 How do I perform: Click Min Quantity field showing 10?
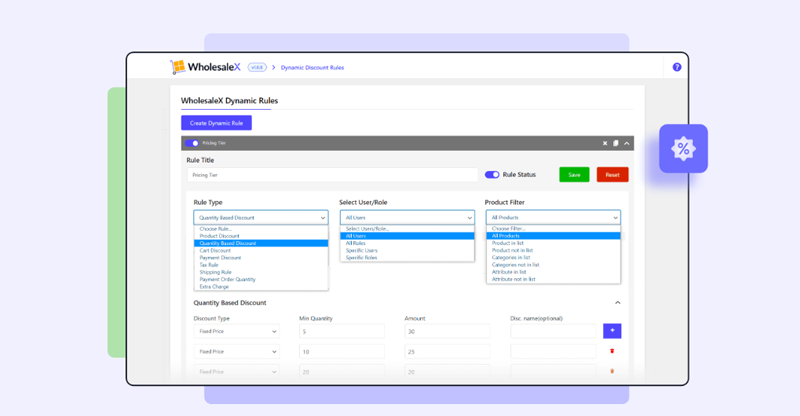pyautogui.click(x=342, y=352)
